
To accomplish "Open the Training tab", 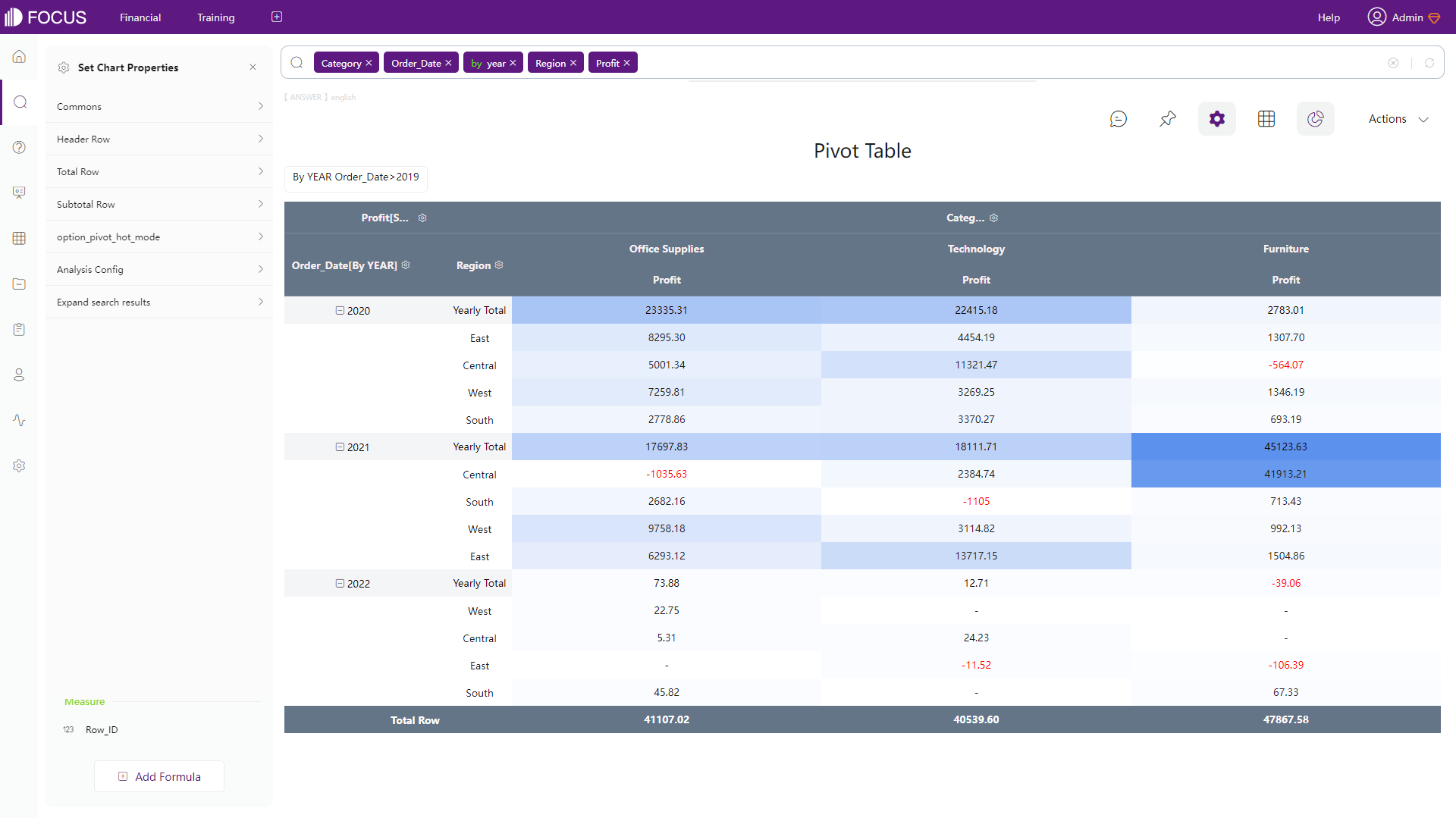I will pos(216,17).
